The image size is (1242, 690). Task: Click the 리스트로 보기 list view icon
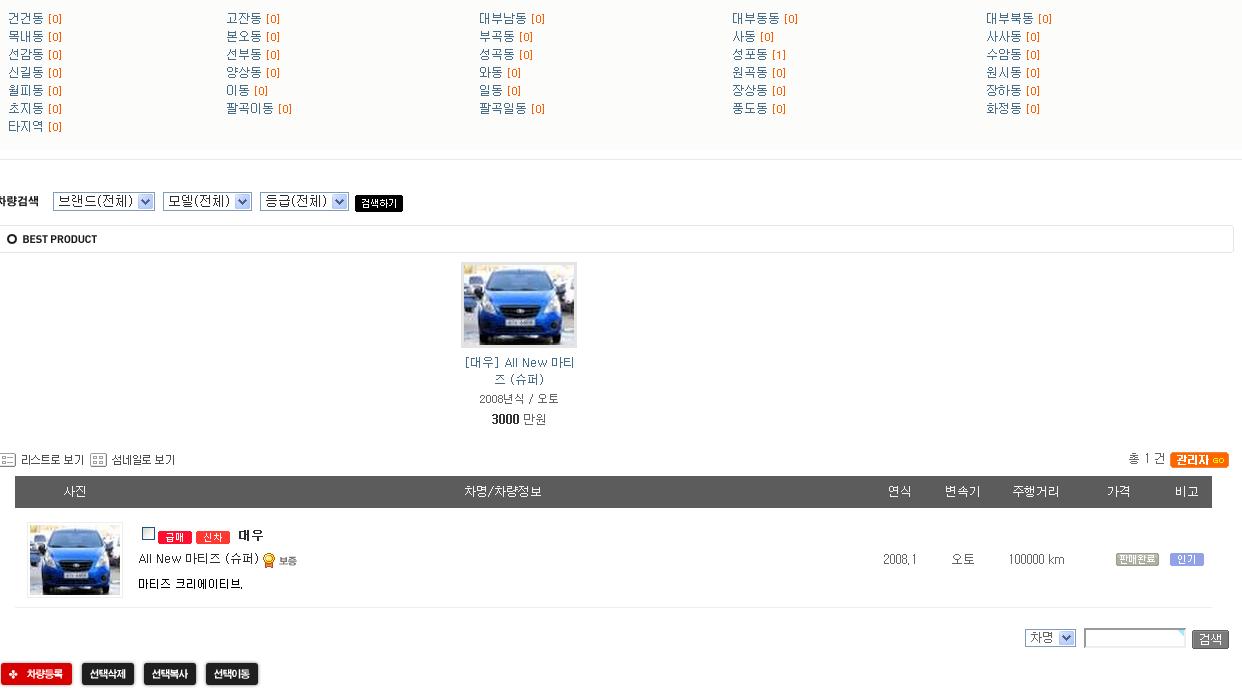[8, 460]
